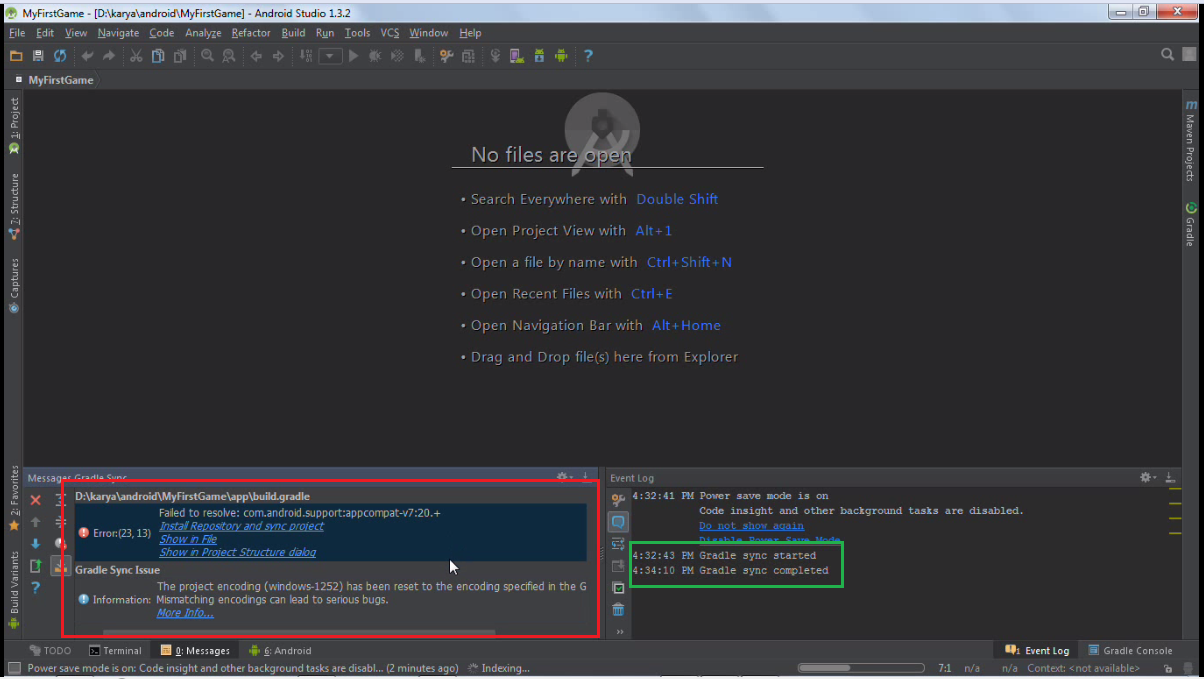This screenshot has width=1204, height=682.
Task: Open the SDK Manager icon
Action: 539,56
